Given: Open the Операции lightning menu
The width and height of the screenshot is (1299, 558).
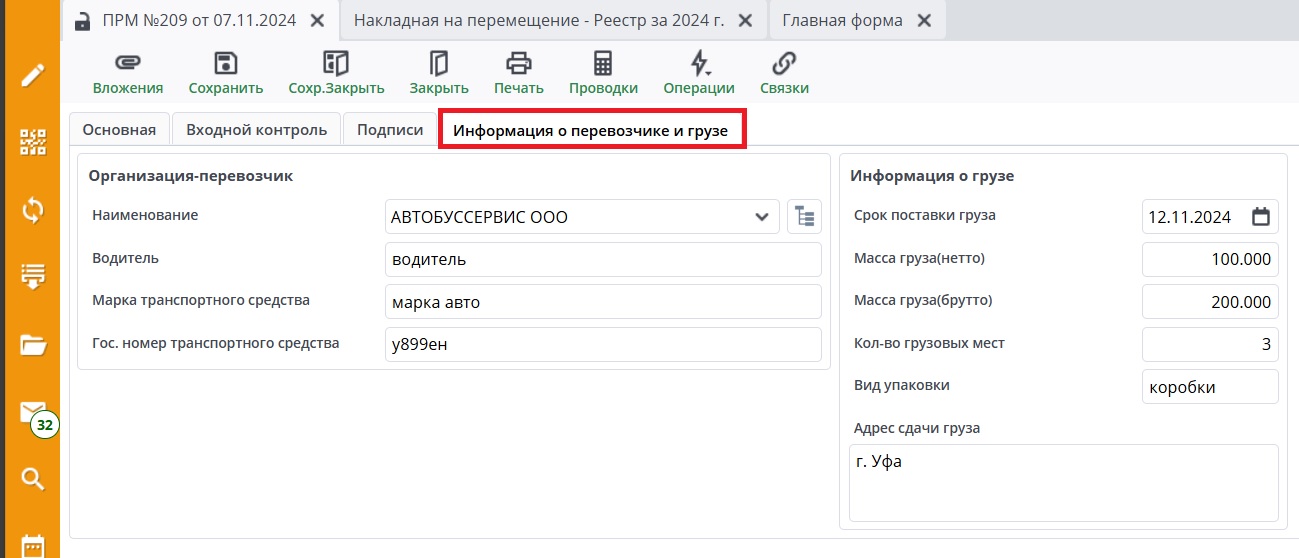Looking at the screenshot, I should [x=699, y=65].
